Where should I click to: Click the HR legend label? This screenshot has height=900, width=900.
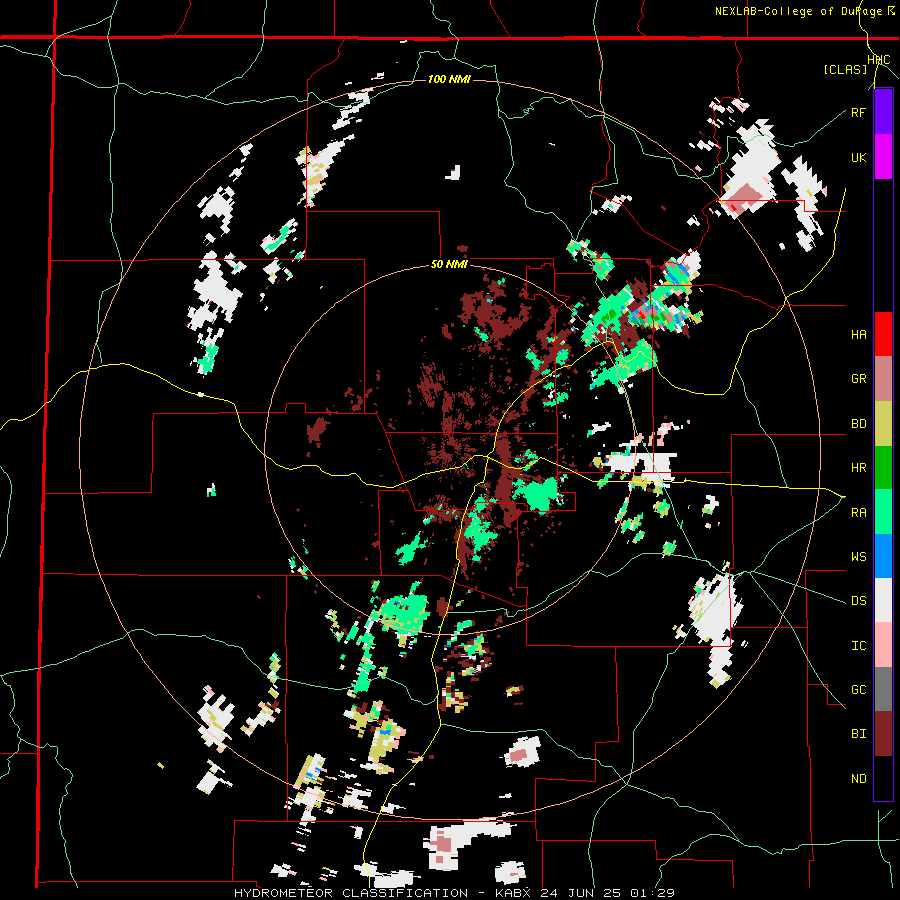pos(858,468)
